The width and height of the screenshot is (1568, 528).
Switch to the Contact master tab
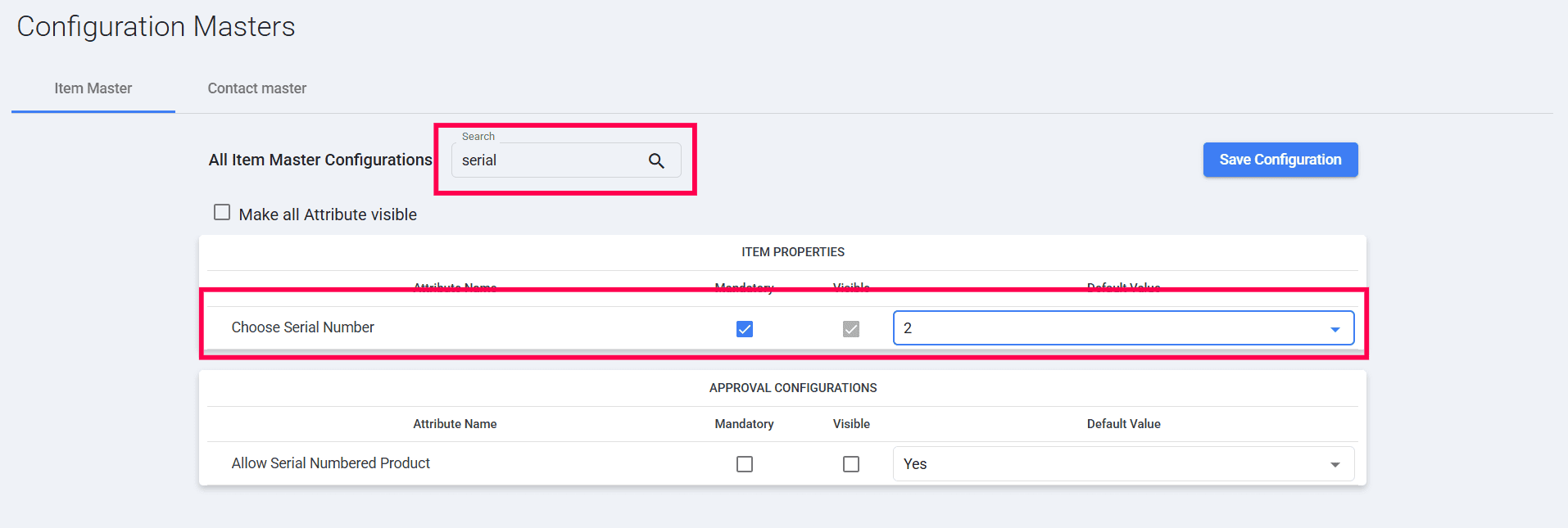[x=256, y=88]
